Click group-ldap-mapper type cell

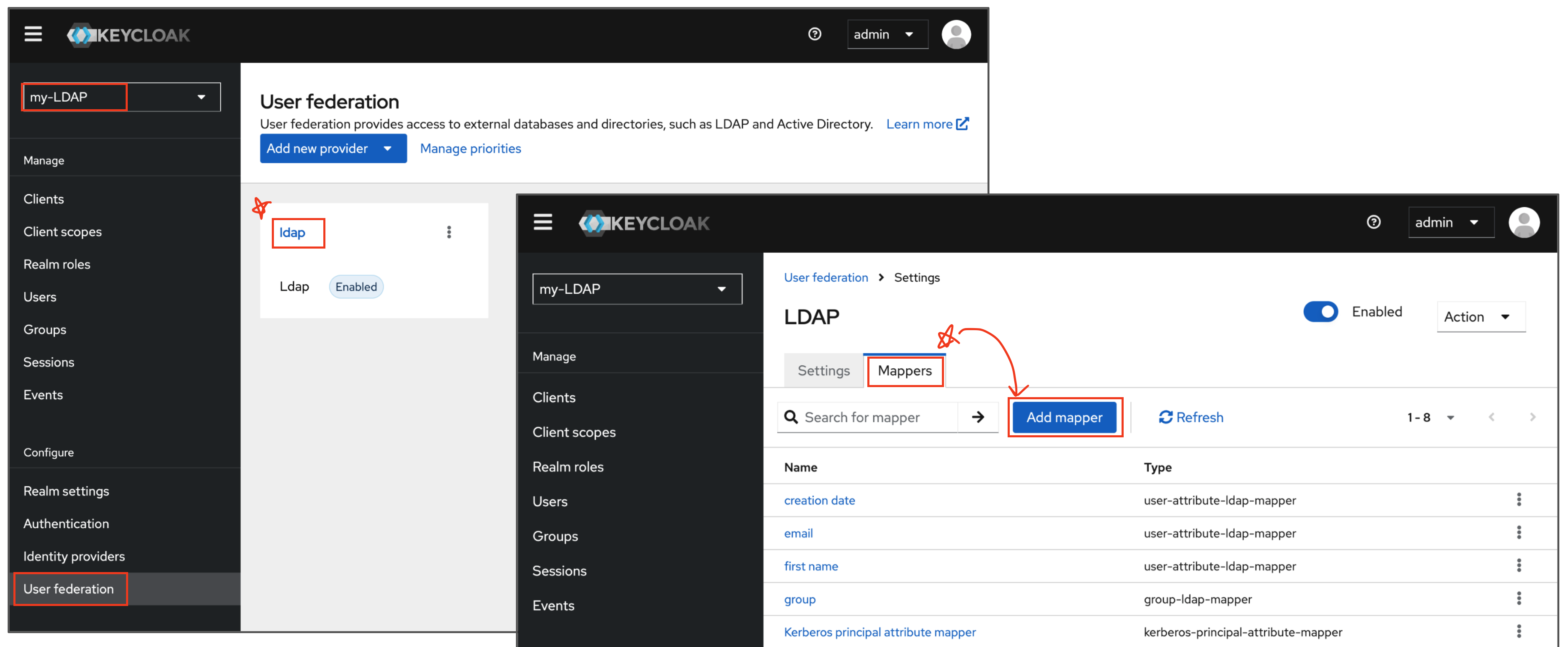pos(1197,599)
